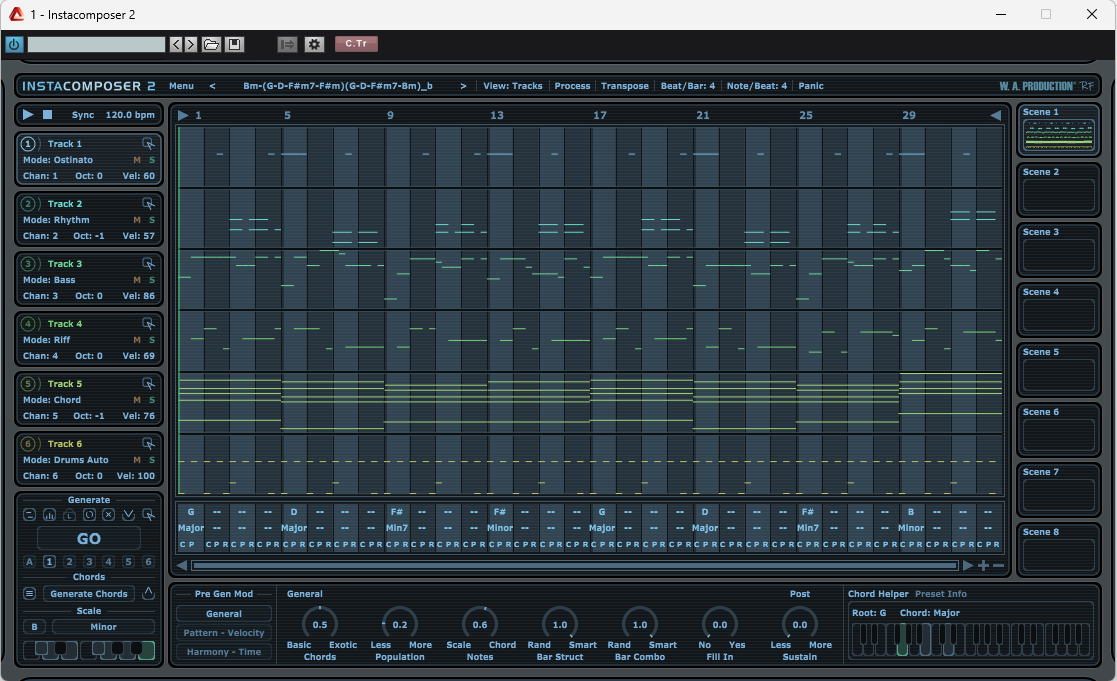Viewport: 1117px width, 681px height.
Task: Click the Panic button
Action: pyautogui.click(x=811, y=85)
